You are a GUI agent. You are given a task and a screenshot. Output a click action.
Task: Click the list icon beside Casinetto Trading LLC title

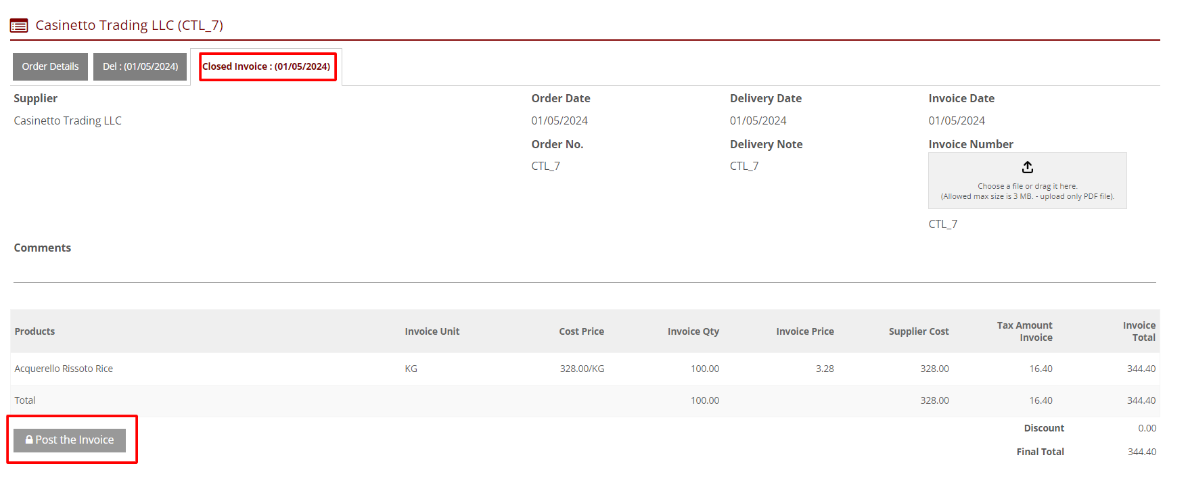(19, 26)
